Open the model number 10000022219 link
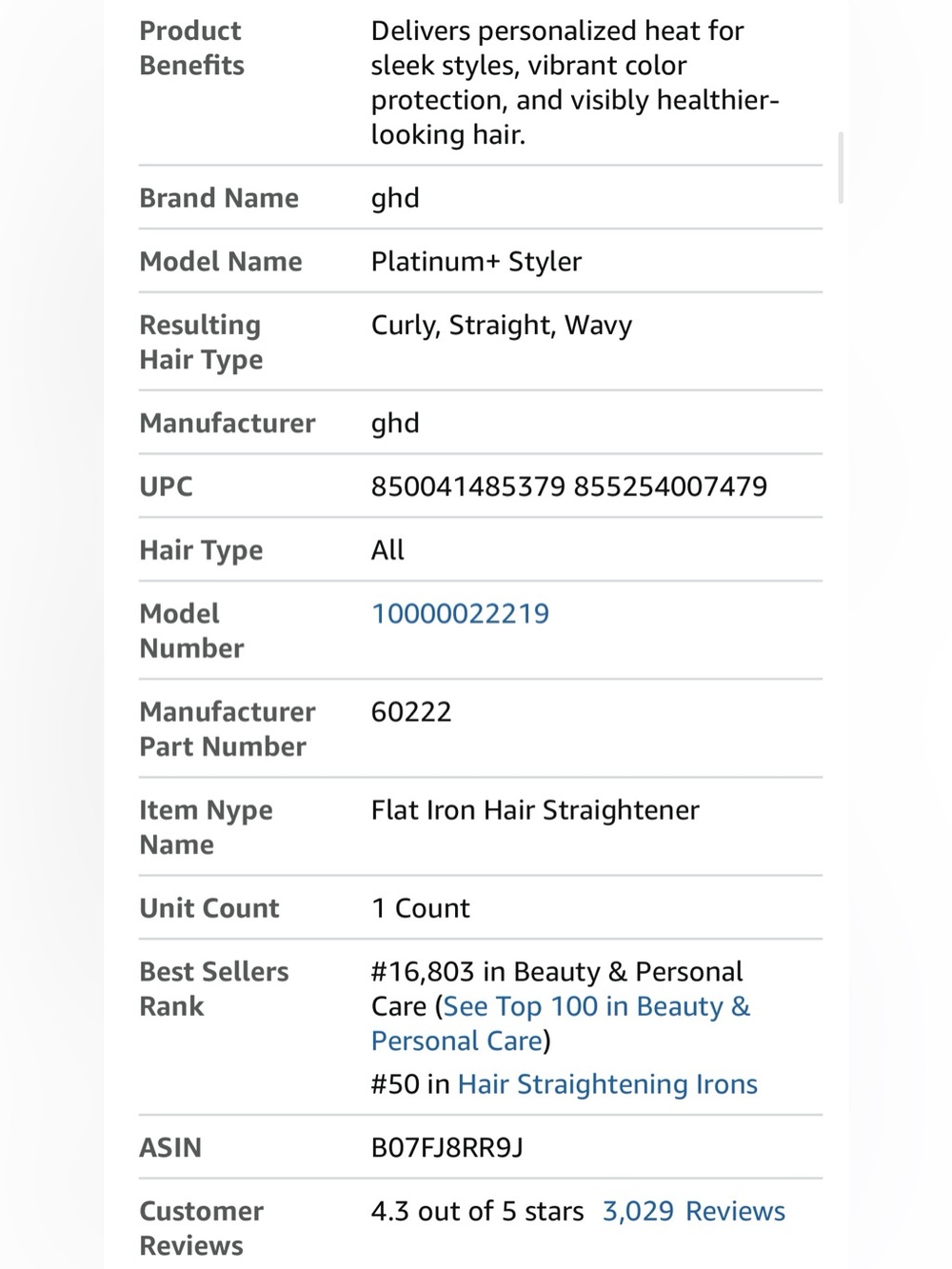This screenshot has width=952, height=1269. (460, 614)
